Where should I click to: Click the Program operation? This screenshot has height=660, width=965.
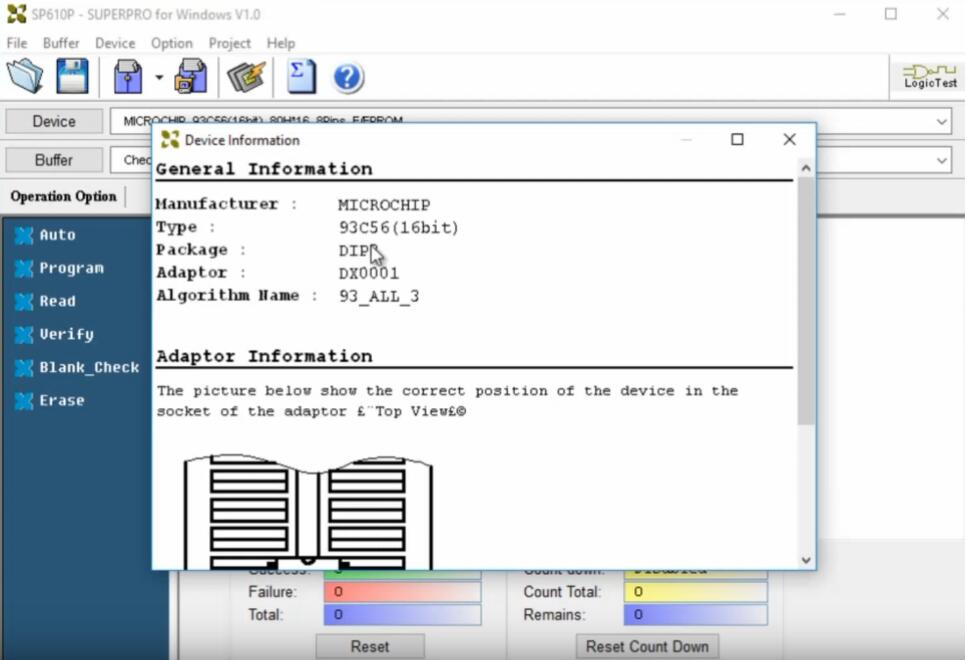71,268
